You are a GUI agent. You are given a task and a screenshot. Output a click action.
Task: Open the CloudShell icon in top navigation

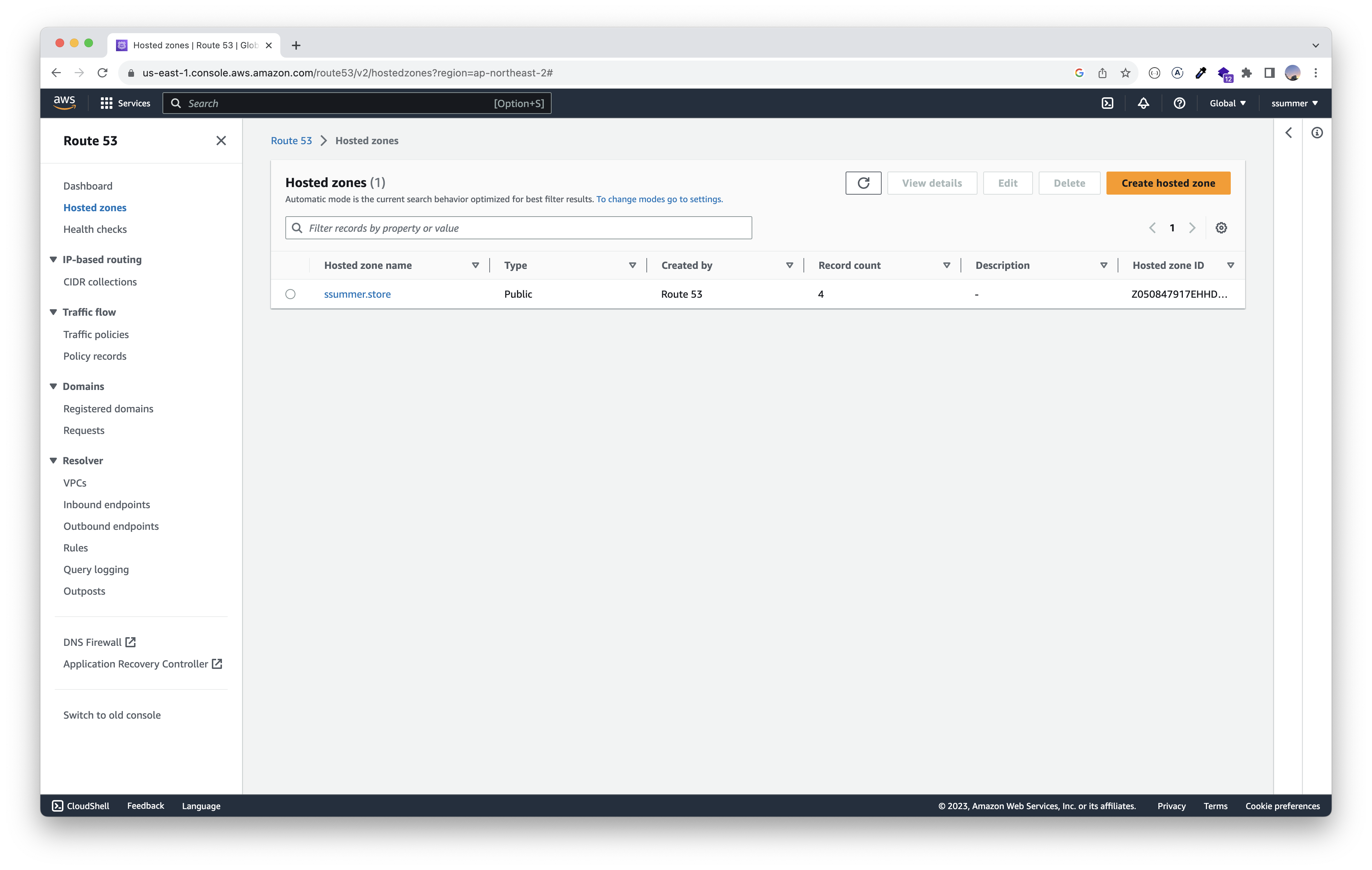pyautogui.click(x=1107, y=103)
